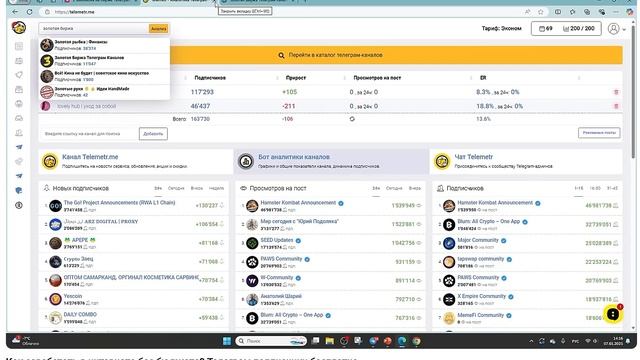Viewport: 640px width, 360px height.
Task: Open 'Yescoin' channel entry
Action: (73, 296)
